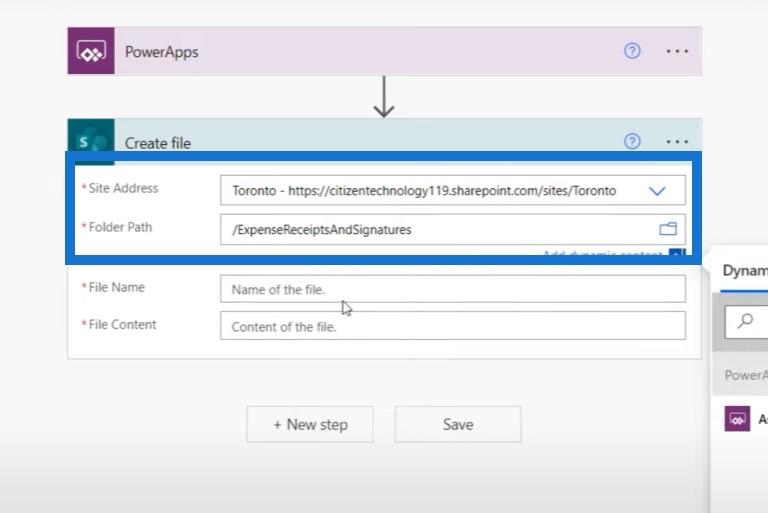Screen dimensions: 768x513
Task: Expand the Site Address dropdown
Action: tap(657, 191)
